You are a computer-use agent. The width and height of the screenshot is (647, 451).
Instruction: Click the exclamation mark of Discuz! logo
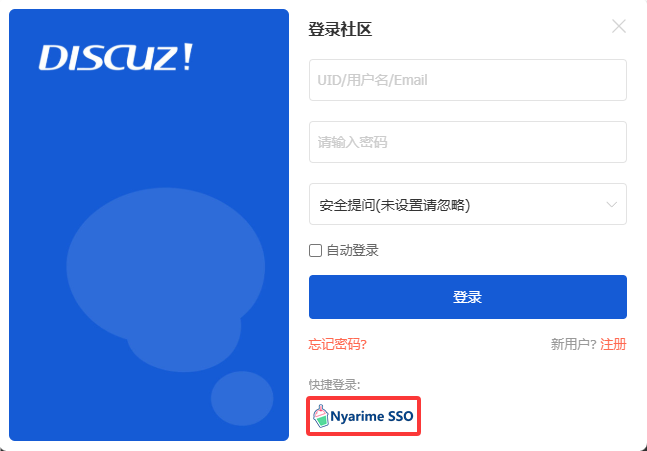pos(188,57)
